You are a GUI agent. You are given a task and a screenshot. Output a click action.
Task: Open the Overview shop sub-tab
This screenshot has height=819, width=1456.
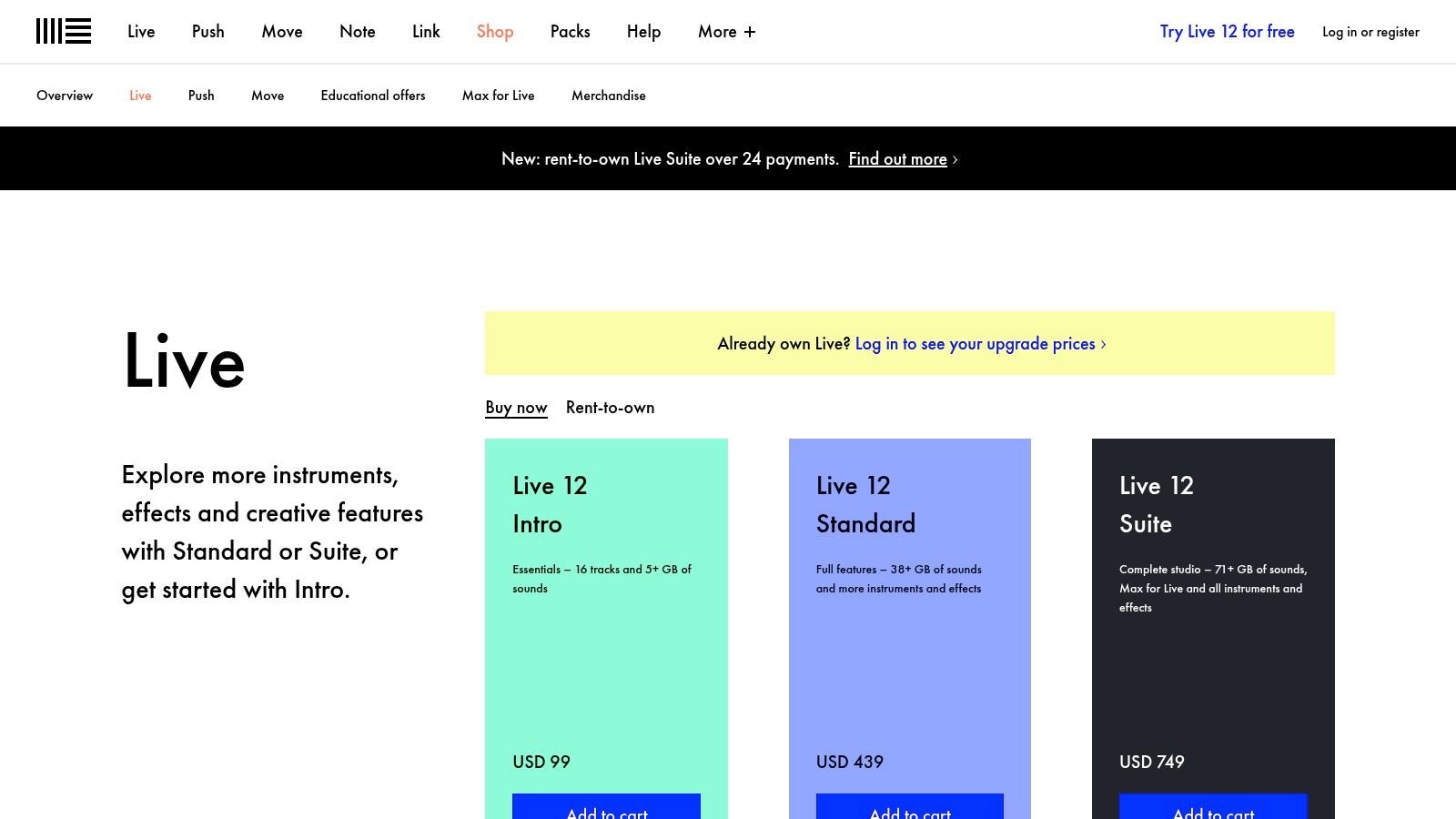coord(65,95)
